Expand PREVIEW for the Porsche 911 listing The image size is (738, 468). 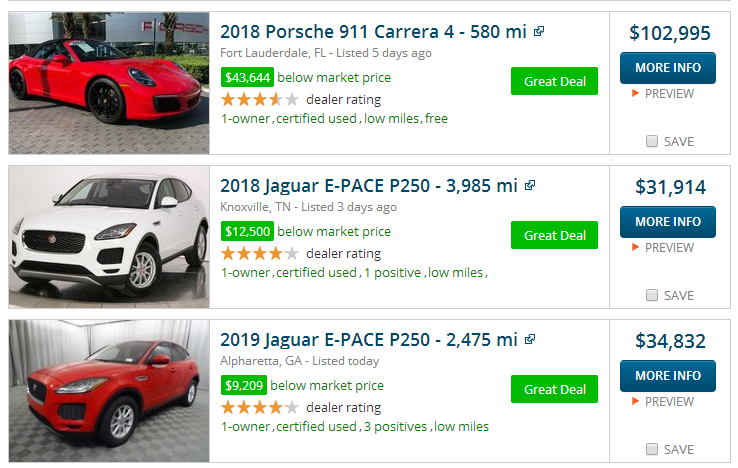[663, 94]
